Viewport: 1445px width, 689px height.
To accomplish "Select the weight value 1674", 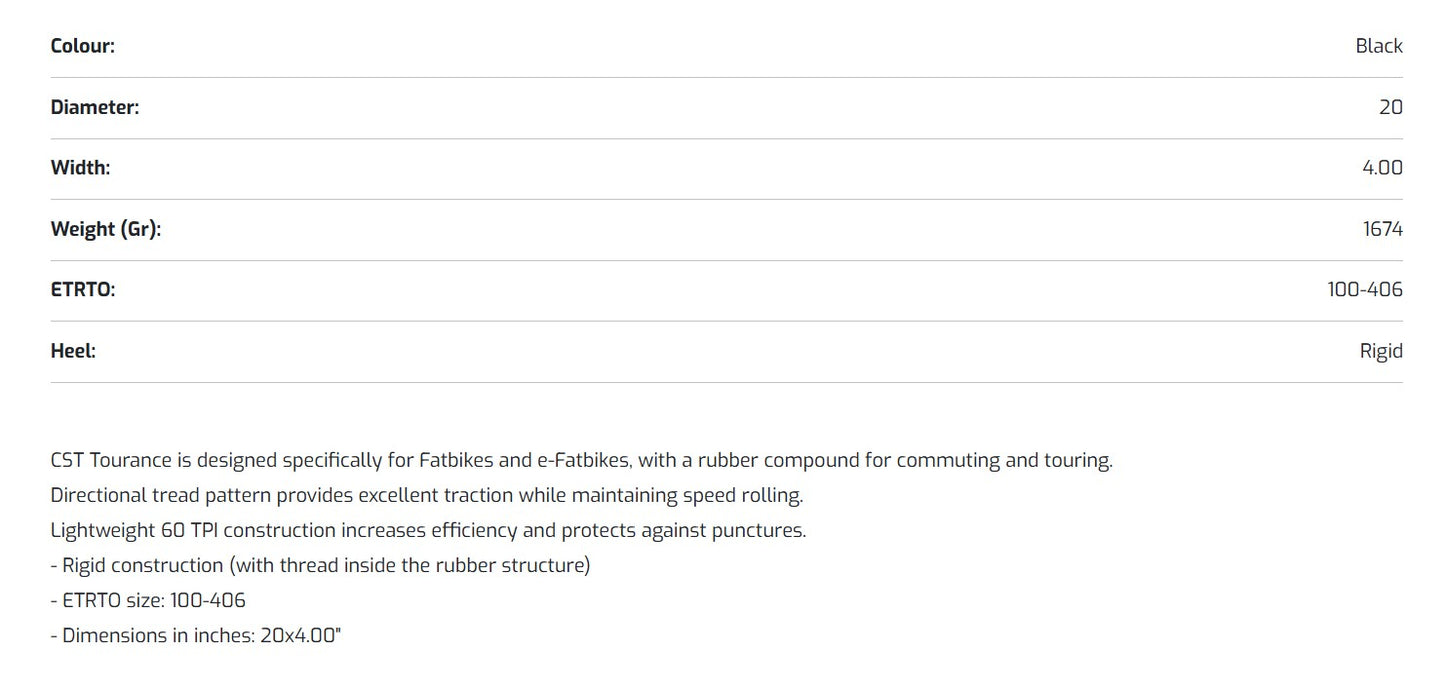I will point(1383,229).
